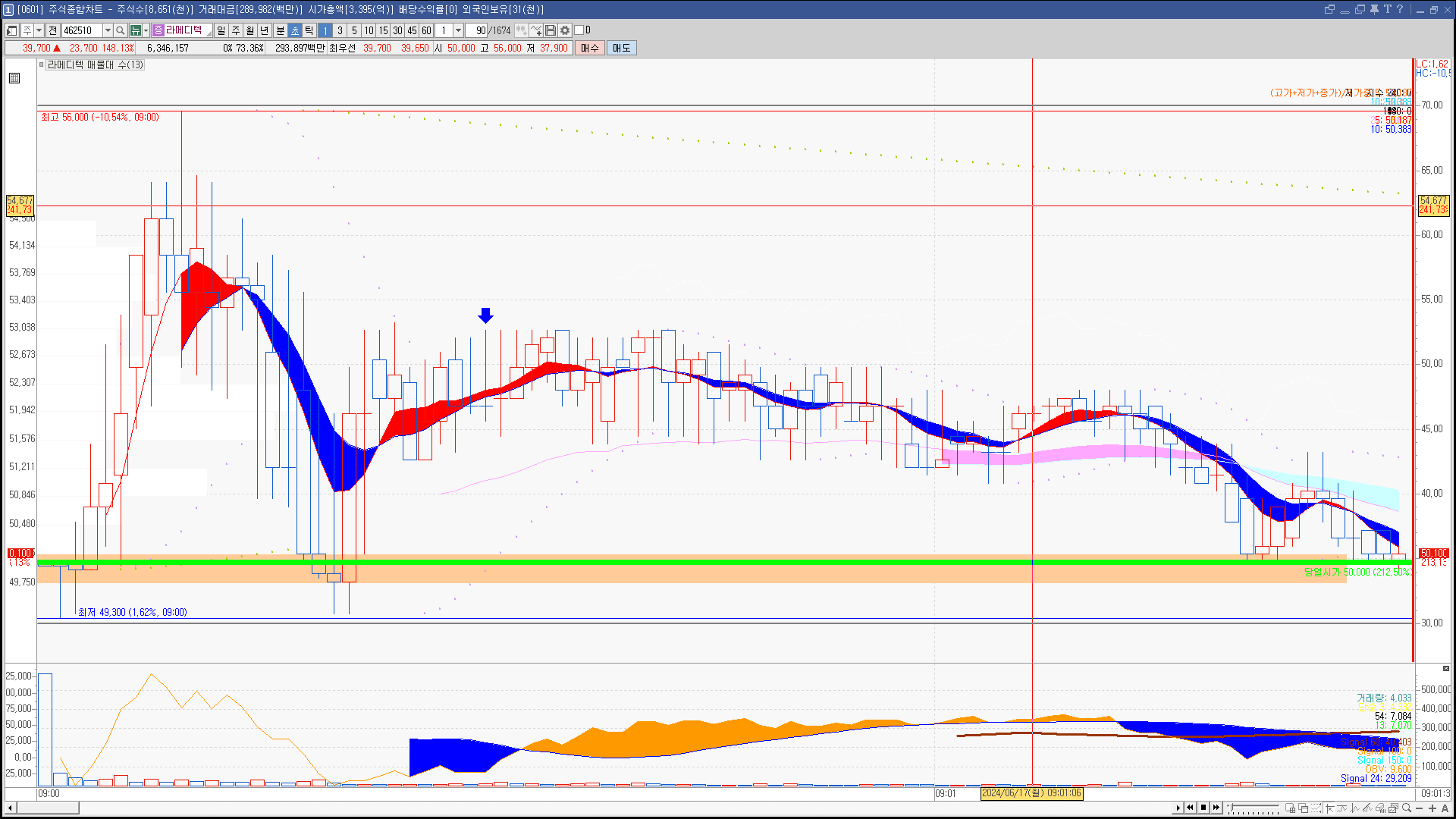Image resolution: width=1456 pixels, height=819 pixels.
Task: Click the zoom magnifier icon at bottom right
Action: pos(1407,808)
